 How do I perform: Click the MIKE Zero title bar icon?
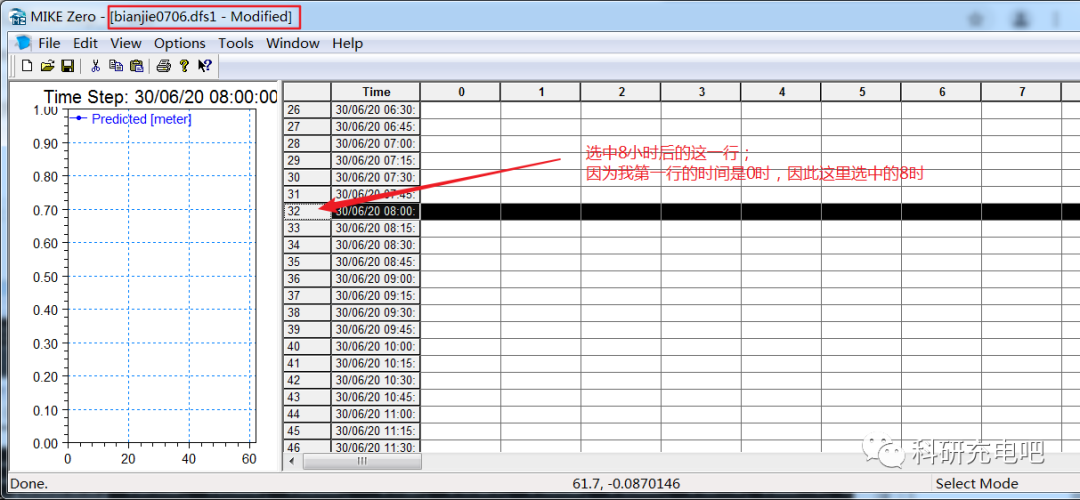(x=17, y=16)
